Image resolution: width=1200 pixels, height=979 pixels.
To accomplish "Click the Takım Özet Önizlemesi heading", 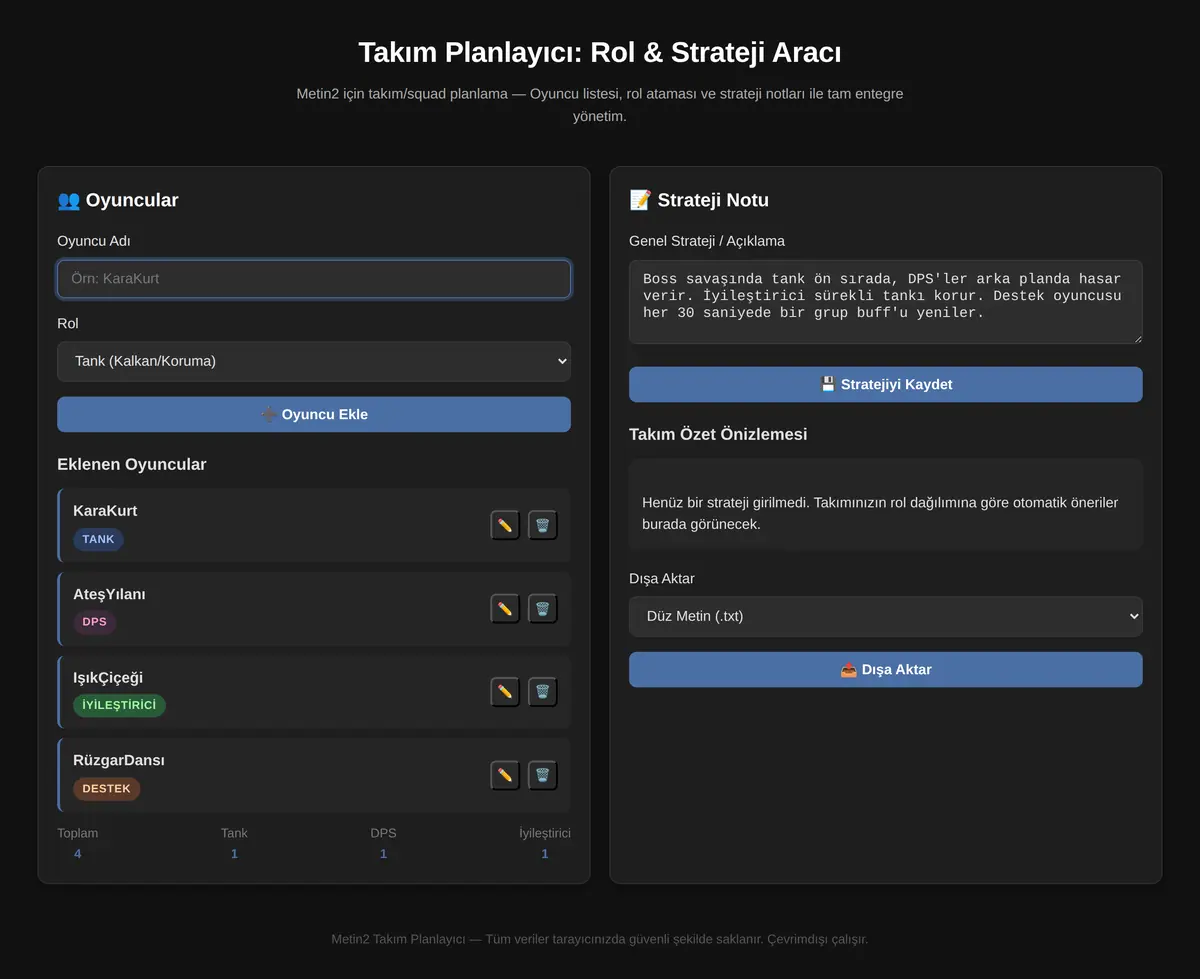I will click(718, 434).
